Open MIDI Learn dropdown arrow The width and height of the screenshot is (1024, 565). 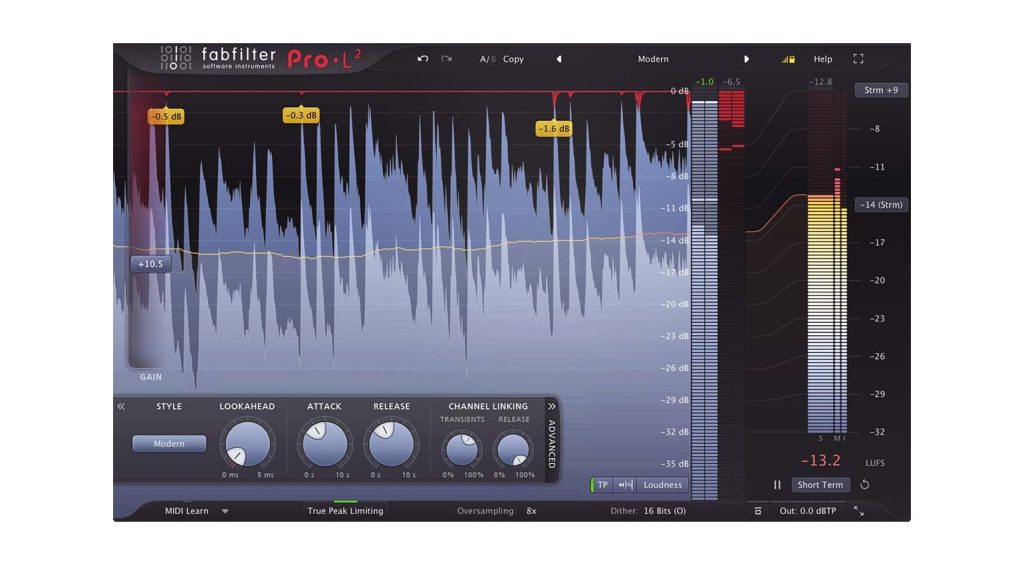point(225,511)
